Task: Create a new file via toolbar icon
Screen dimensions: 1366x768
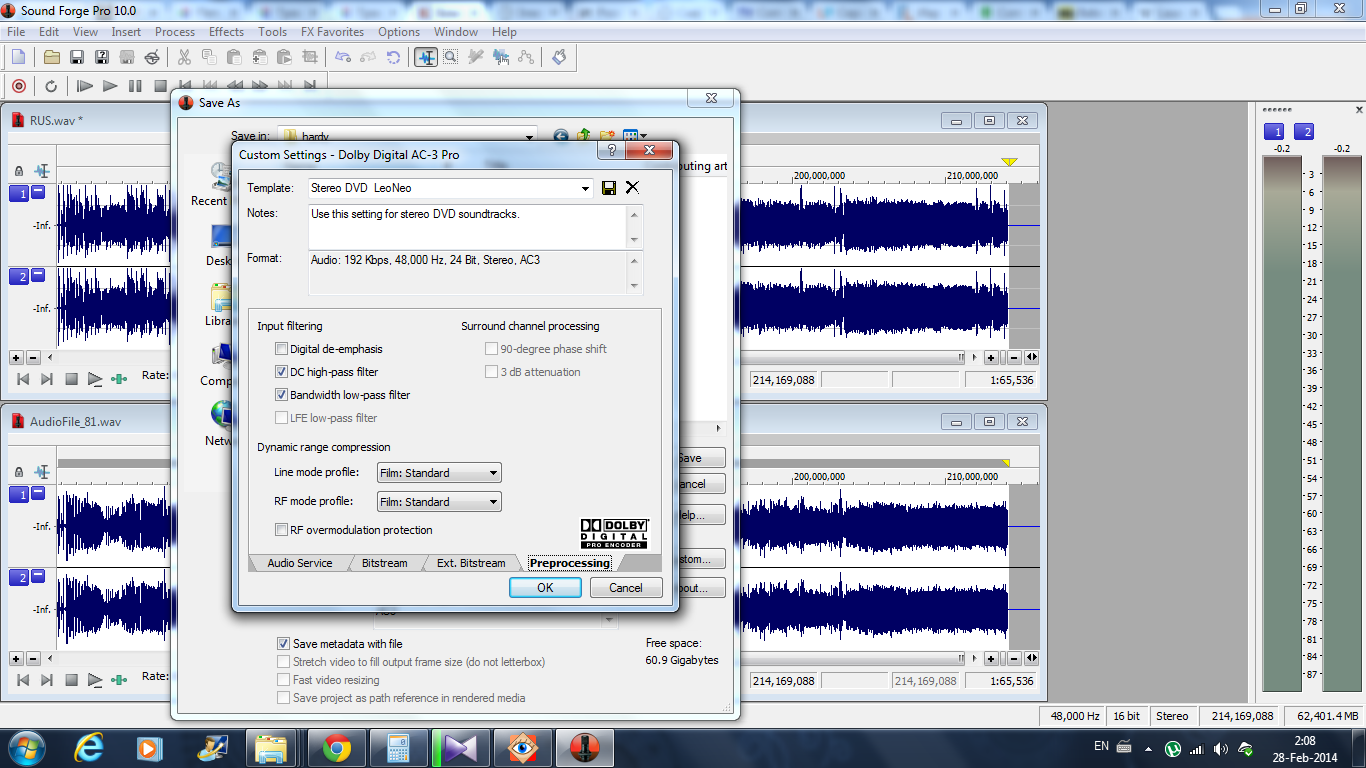Action: tap(18, 57)
